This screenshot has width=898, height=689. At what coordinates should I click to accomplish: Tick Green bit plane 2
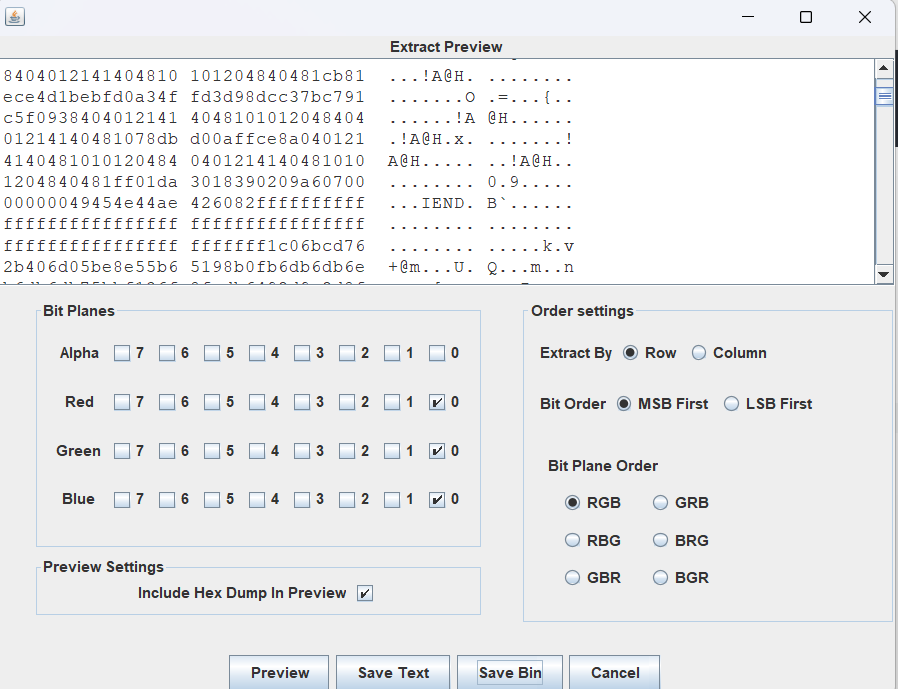click(346, 451)
